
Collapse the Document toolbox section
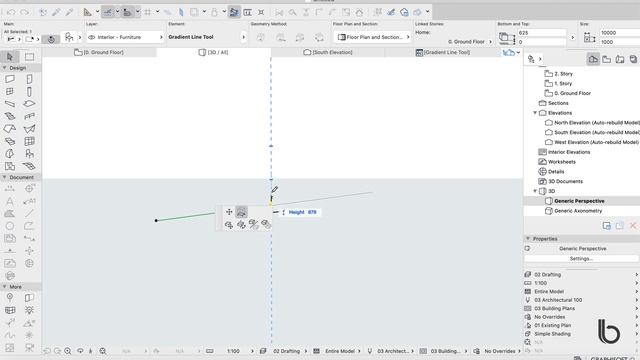5,177
